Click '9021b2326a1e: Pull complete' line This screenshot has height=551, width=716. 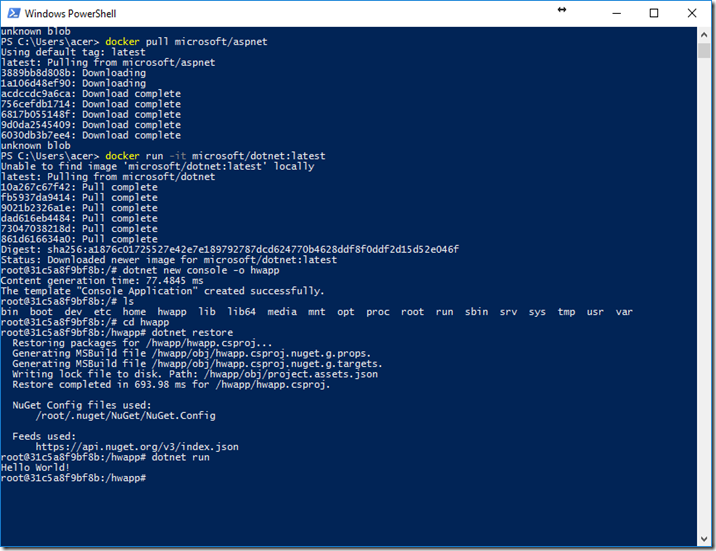pos(79,208)
